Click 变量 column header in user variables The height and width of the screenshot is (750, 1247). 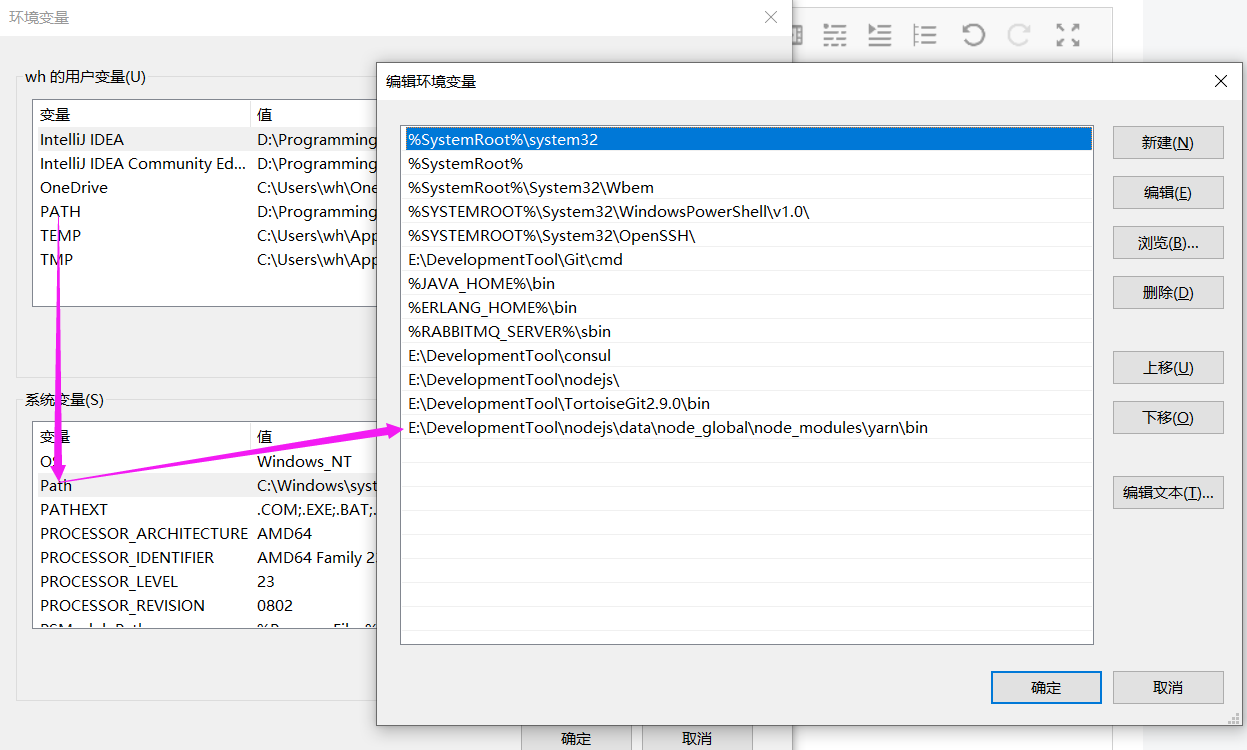[x=141, y=114]
